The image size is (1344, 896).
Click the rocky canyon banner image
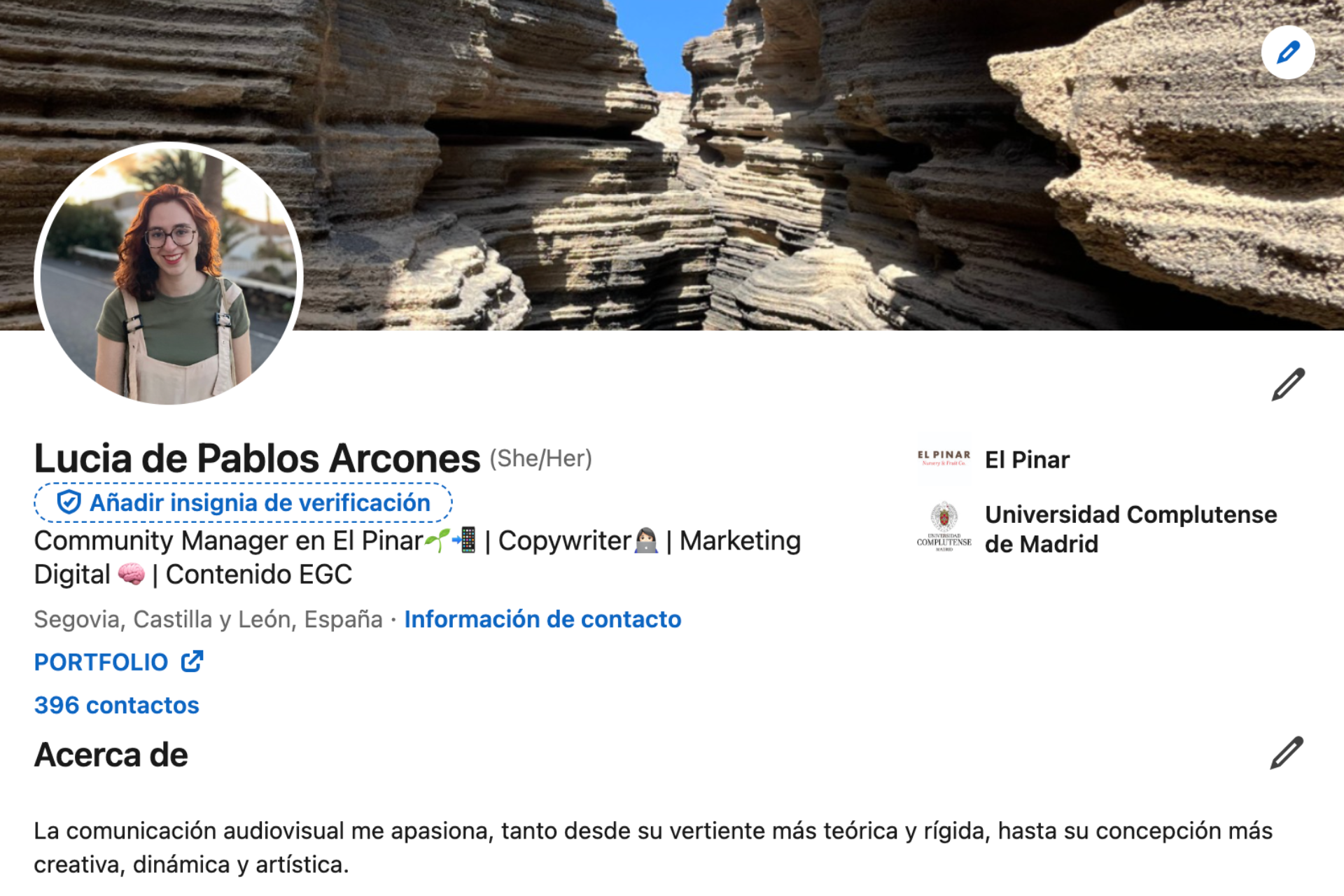click(770, 164)
